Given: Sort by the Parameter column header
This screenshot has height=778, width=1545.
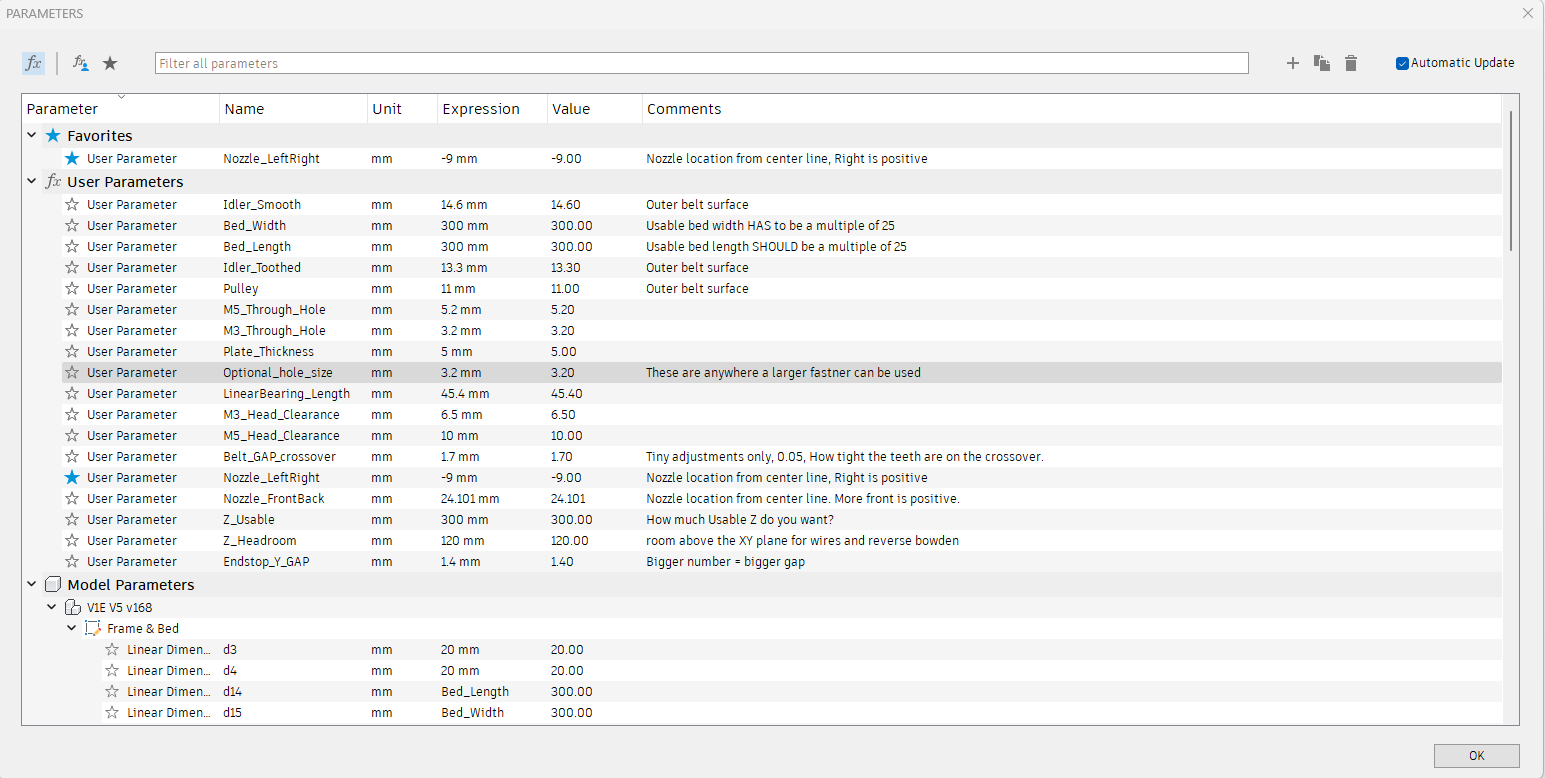Looking at the screenshot, I should (x=60, y=108).
